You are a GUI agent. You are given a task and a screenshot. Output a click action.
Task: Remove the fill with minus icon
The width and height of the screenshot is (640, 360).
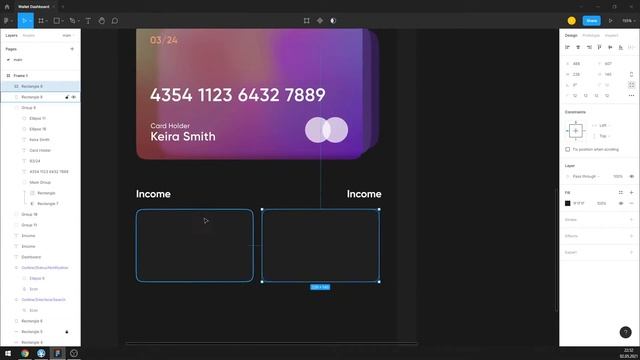point(631,203)
